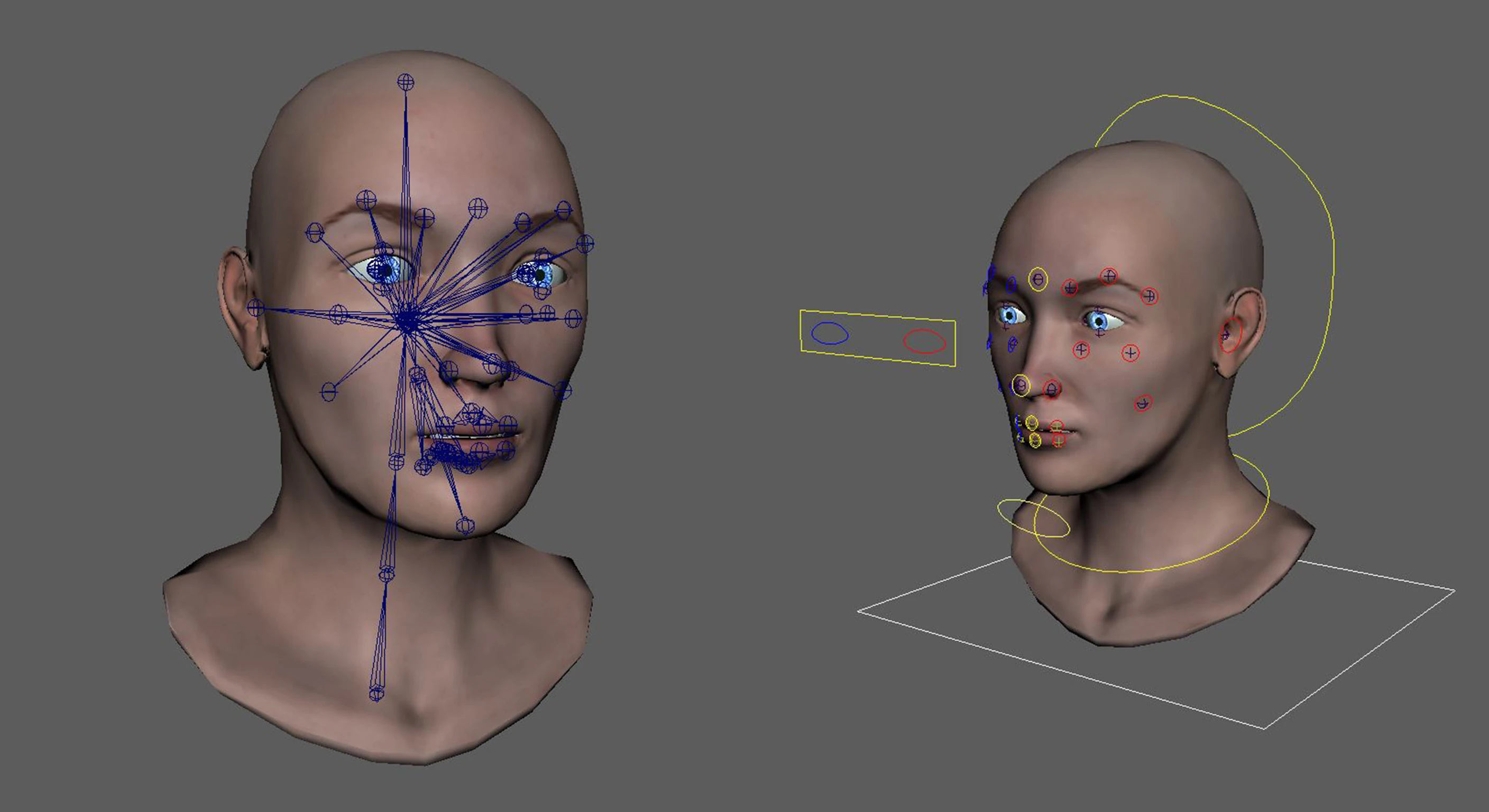The width and height of the screenshot is (1489, 812).
Task: Select the red ear control curve
Action: 1230,335
